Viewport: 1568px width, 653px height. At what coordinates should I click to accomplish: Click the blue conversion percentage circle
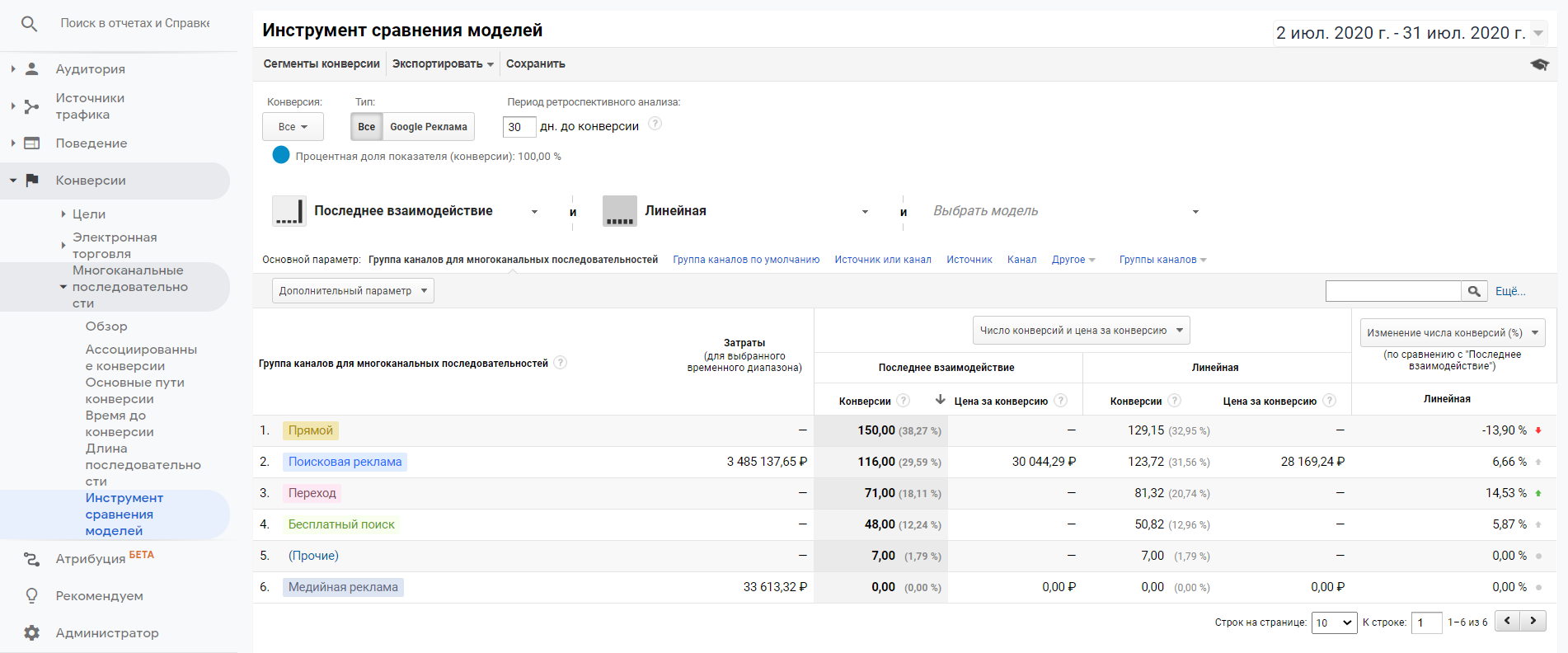[x=281, y=155]
